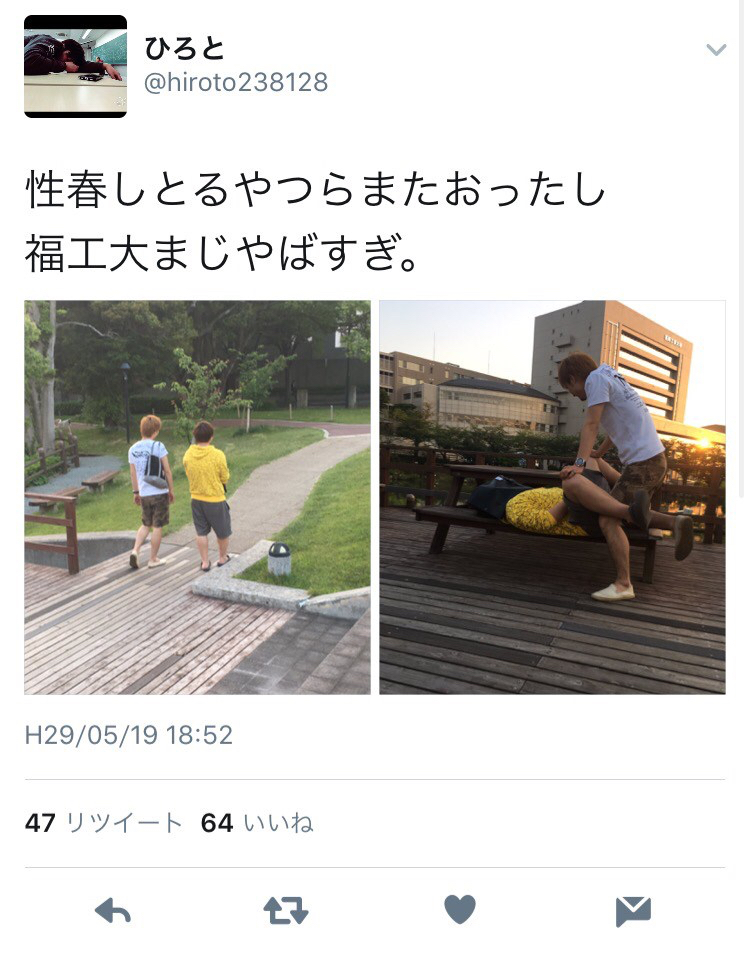This screenshot has height=955, width=750.
Task: Send tweet via the envelope message icon
Action: click(x=633, y=911)
